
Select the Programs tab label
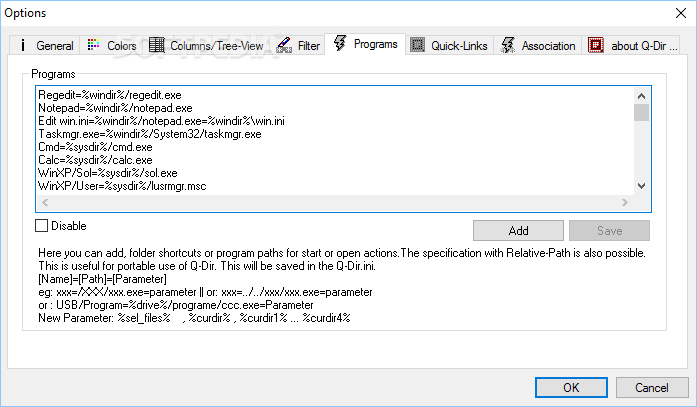point(376,44)
